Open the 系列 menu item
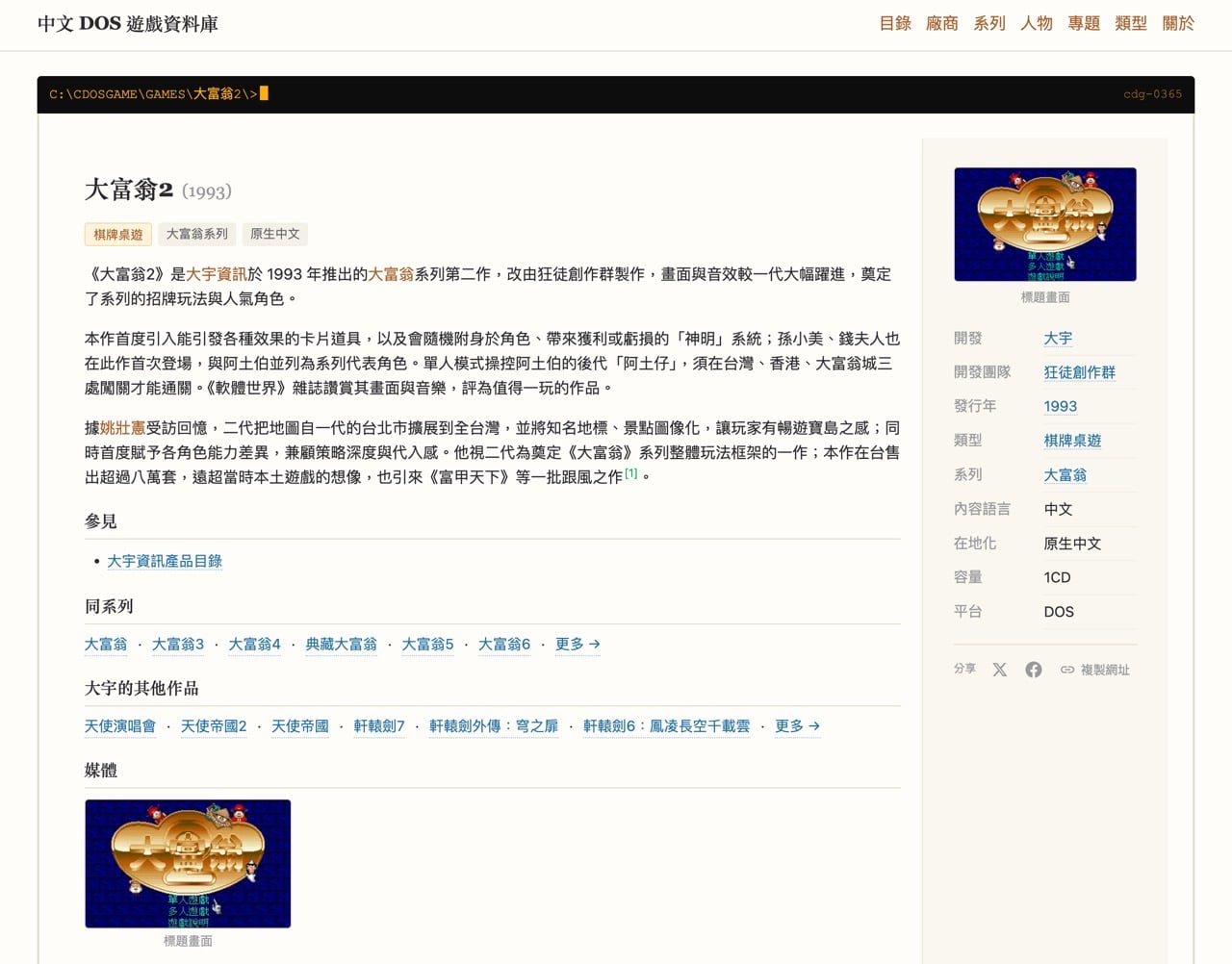 point(989,23)
